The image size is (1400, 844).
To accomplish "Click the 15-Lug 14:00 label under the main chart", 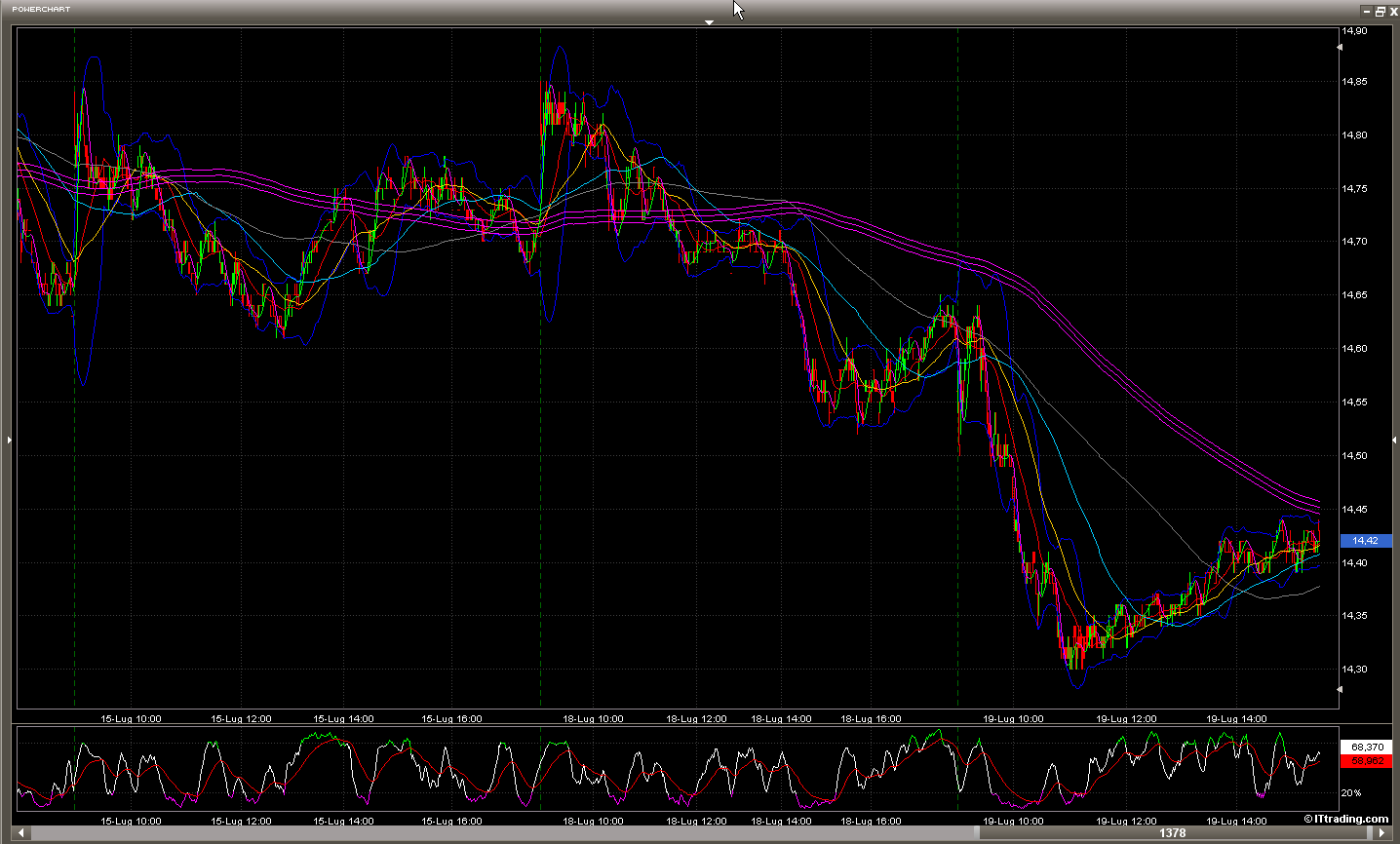I will [x=343, y=719].
